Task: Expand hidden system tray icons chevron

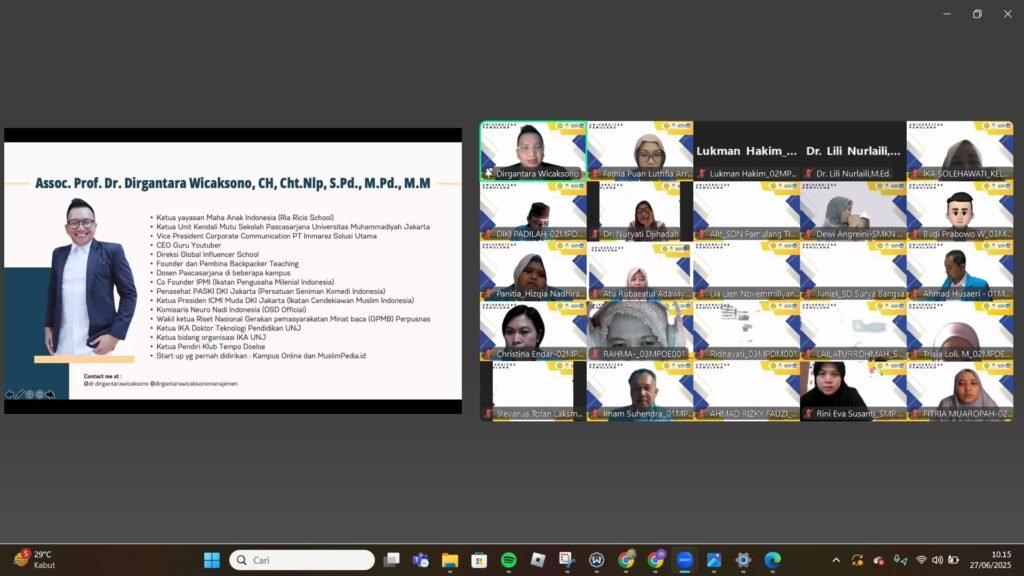Action: click(836, 560)
